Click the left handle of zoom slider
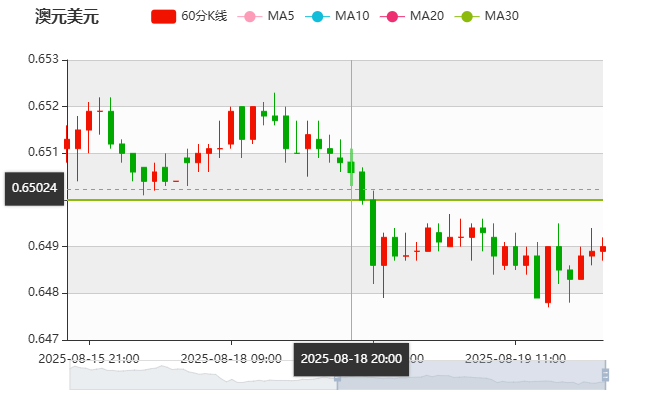The image size is (670, 400). (337, 378)
